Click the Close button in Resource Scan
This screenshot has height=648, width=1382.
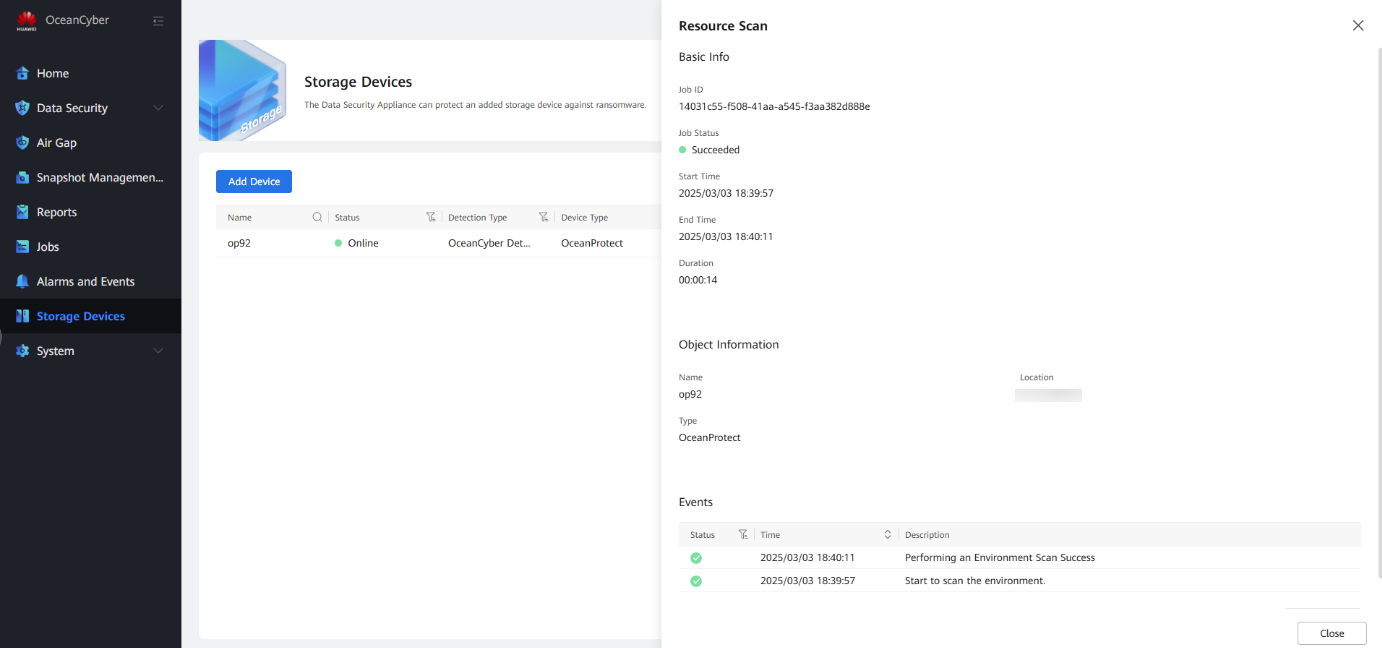(1331, 633)
